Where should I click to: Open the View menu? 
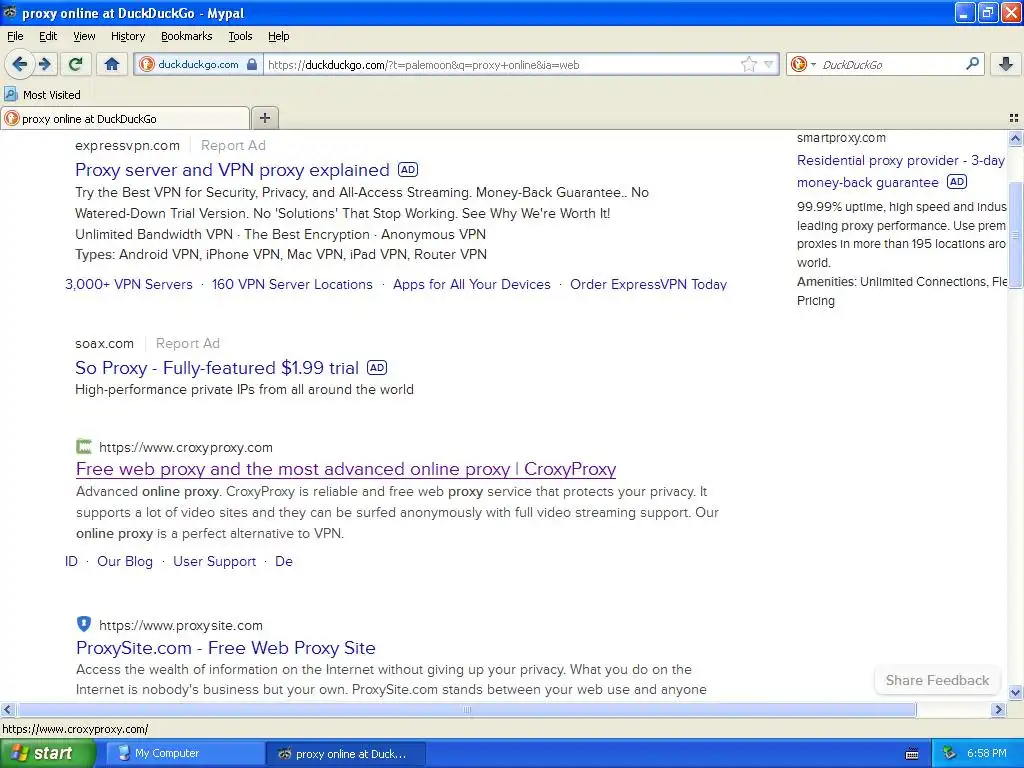pyautogui.click(x=84, y=36)
